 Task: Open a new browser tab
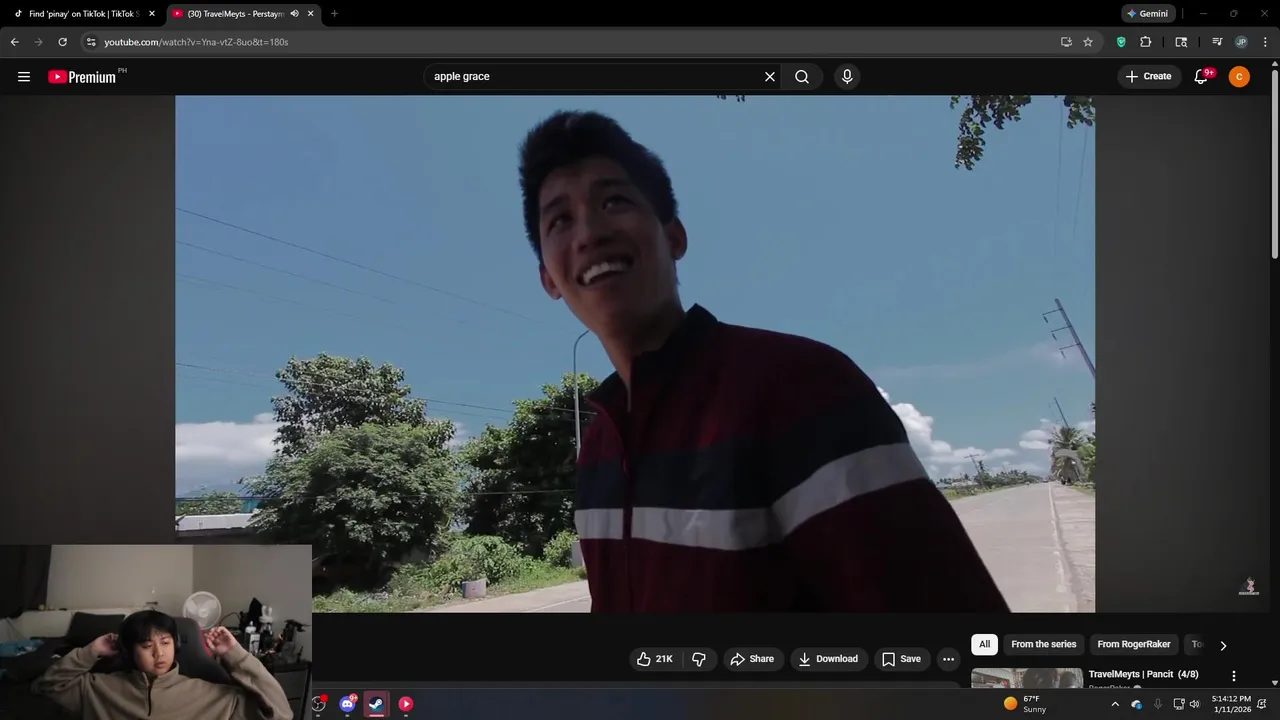point(334,14)
